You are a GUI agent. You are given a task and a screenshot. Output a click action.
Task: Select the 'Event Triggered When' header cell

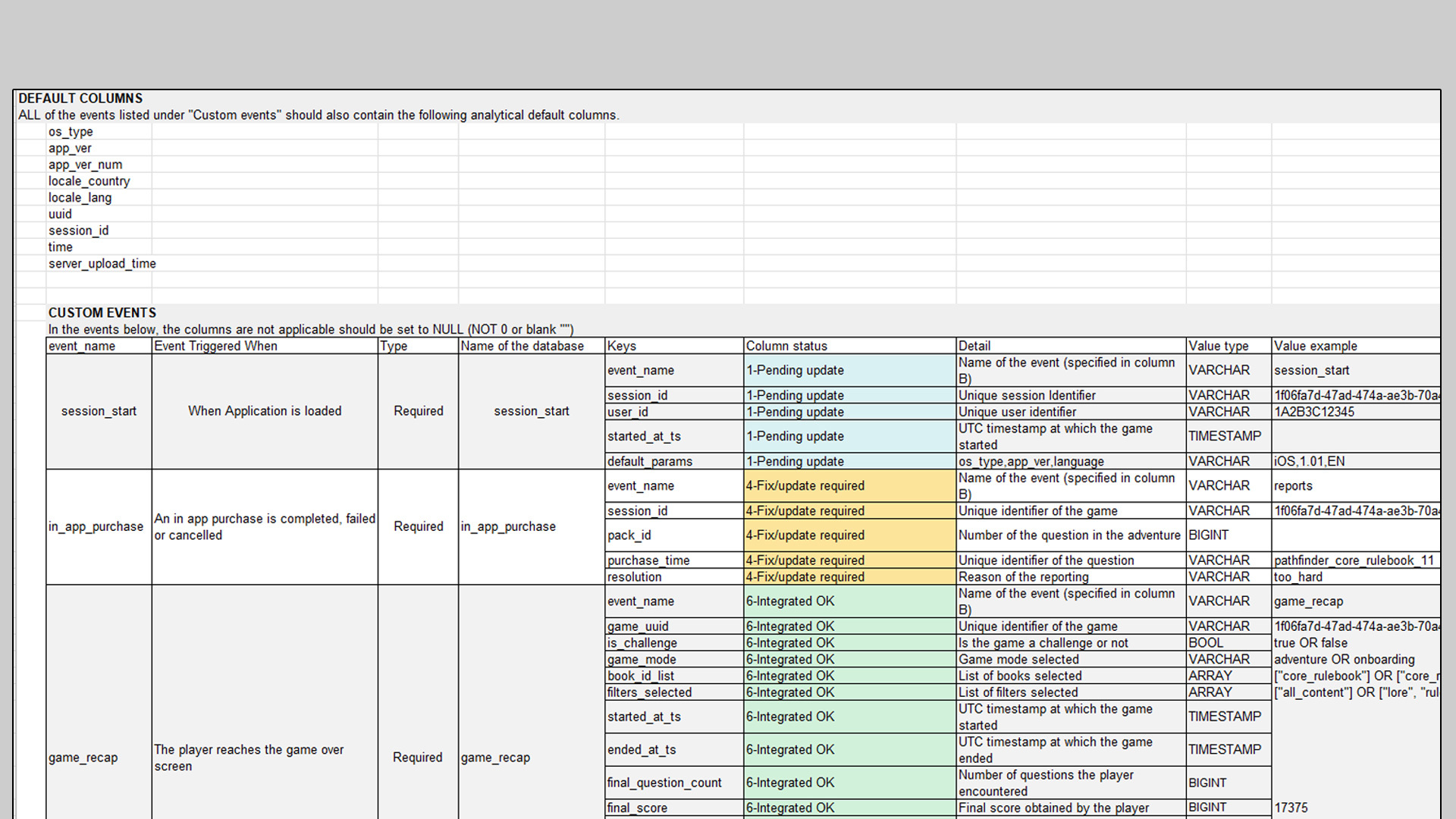pos(265,346)
